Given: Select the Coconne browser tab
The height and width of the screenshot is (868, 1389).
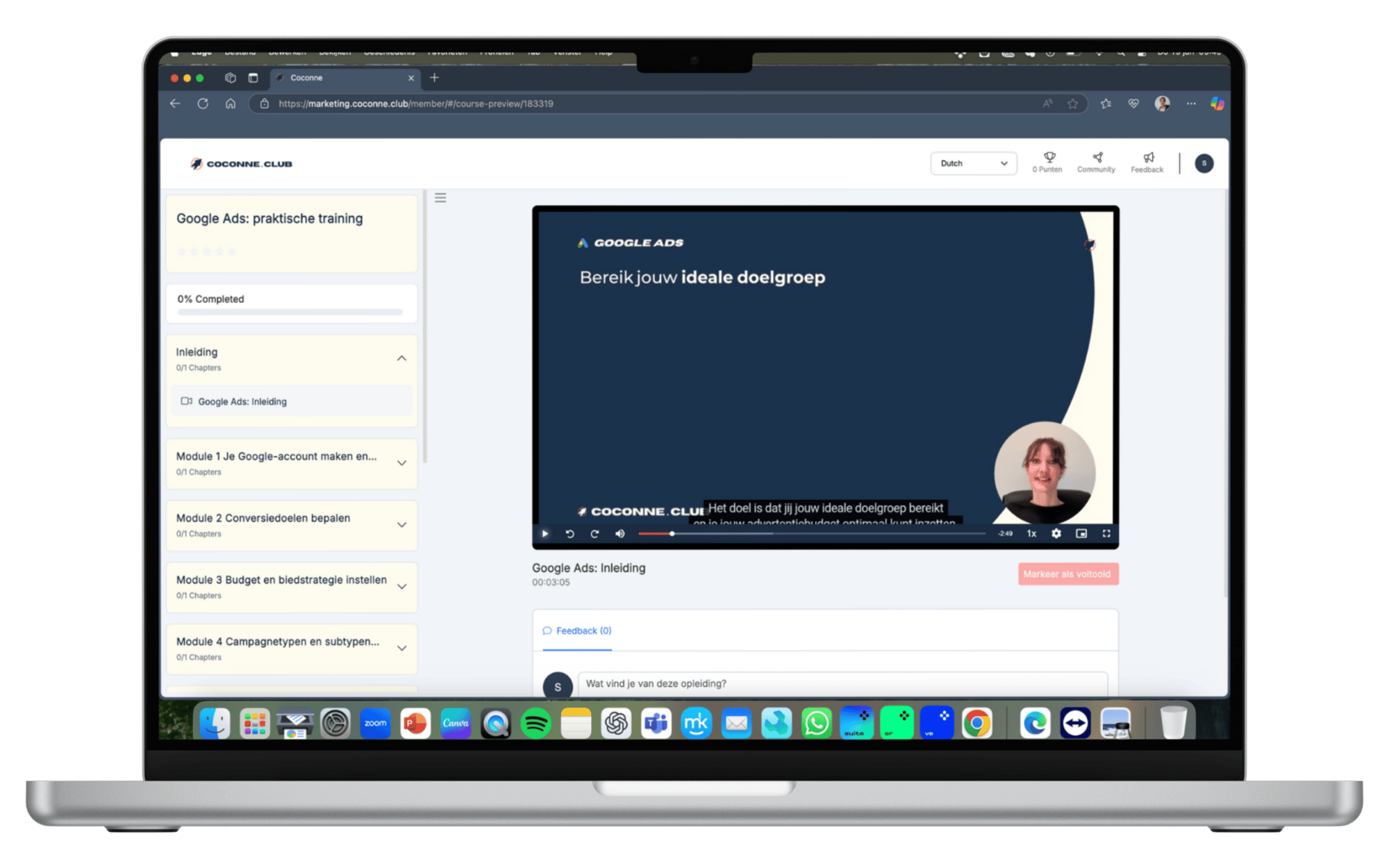Looking at the screenshot, I should pyautogui.click(x=345, y=78).
